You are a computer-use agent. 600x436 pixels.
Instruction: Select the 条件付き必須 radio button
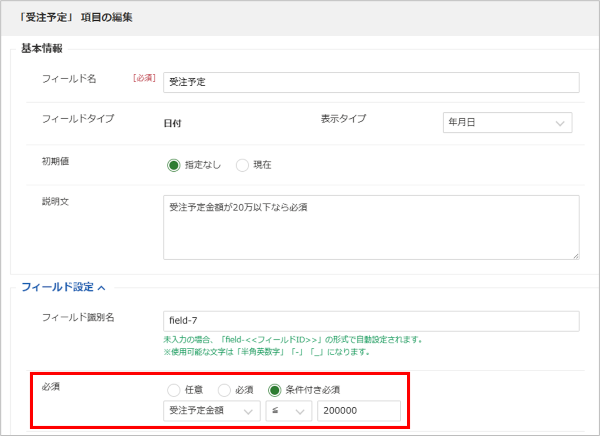click(274, 389)
